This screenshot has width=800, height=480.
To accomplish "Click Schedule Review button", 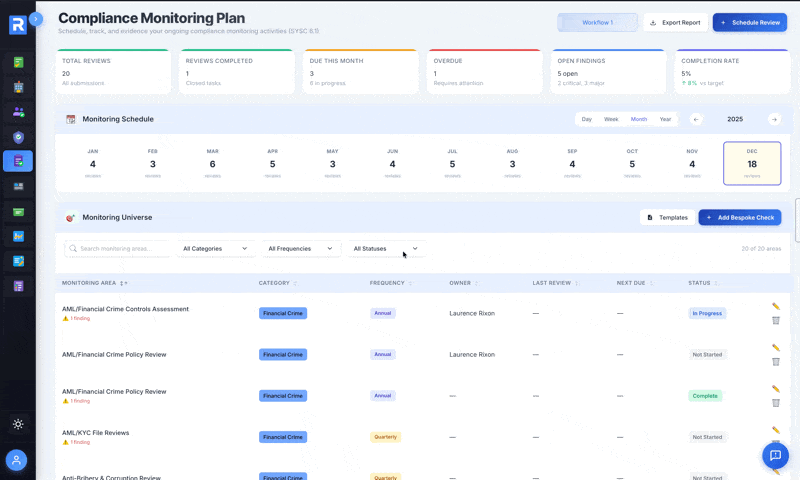I will coord(750,22).
